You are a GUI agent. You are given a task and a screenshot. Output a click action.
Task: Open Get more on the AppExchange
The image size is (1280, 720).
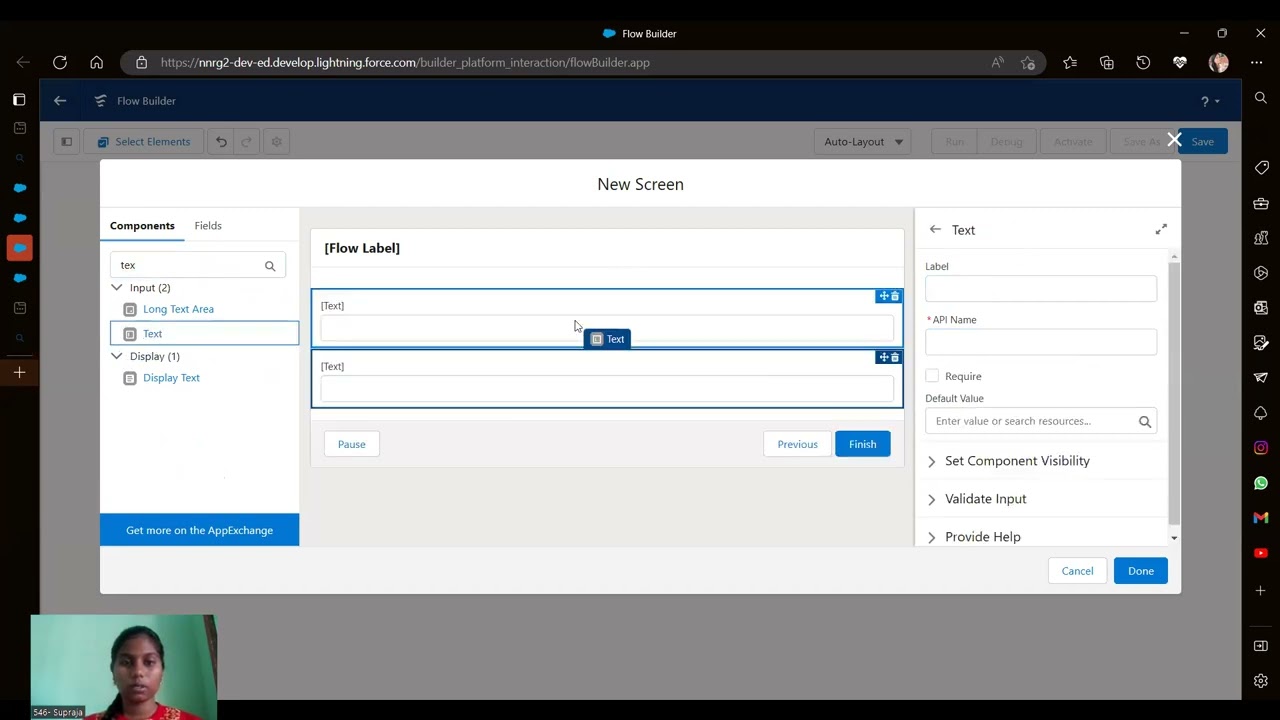pyautogui.click(x=199, y=530)
